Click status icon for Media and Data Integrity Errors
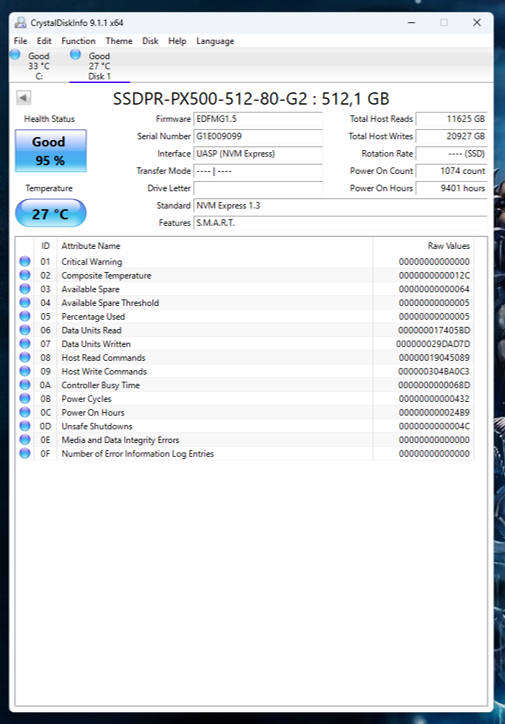The width and height of the screenshot is (505, 724). (x=25, y=440)
